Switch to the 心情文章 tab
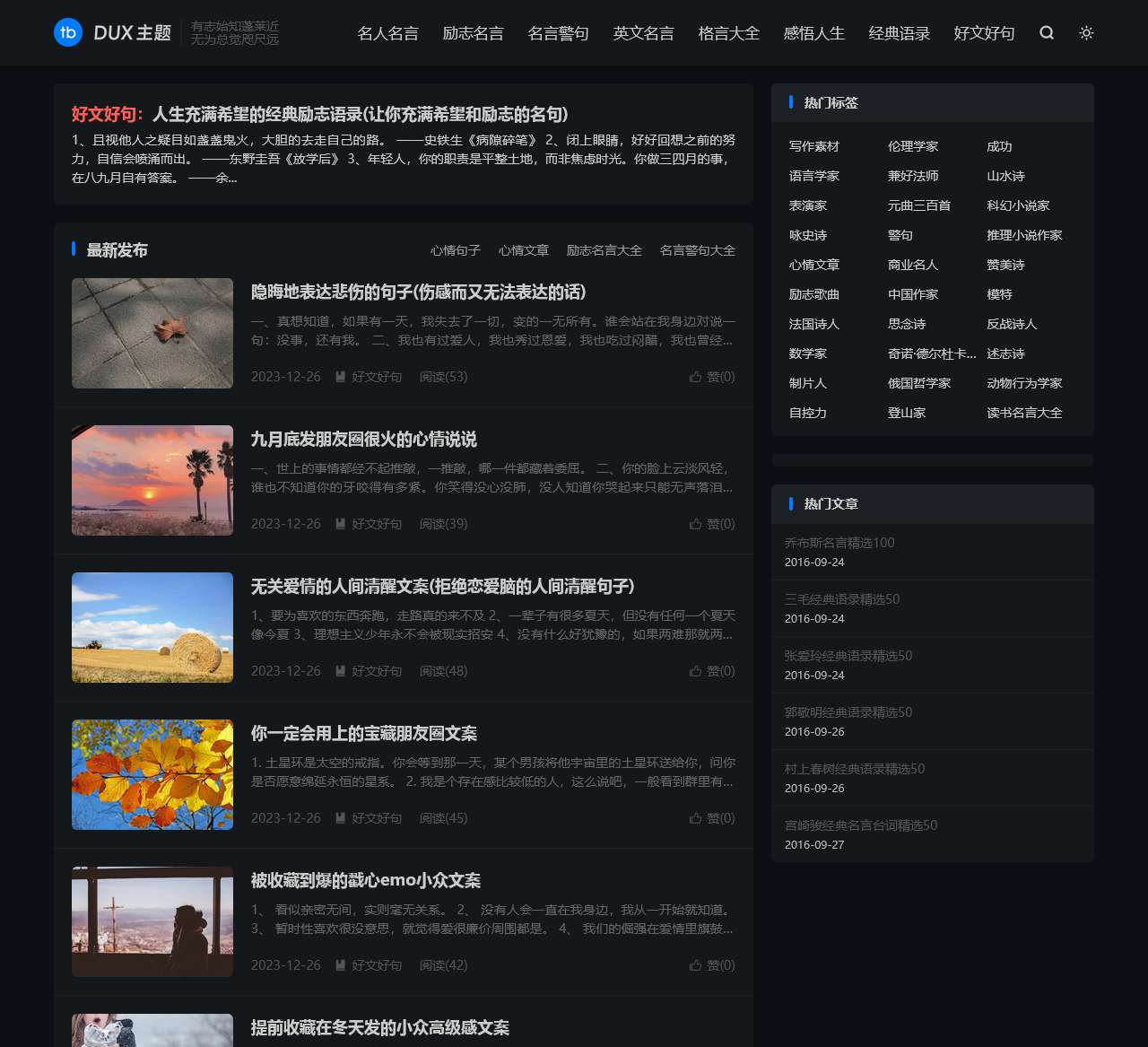Image resolution: width=1148 pixels, height=1047 pixels. (524, 250)
